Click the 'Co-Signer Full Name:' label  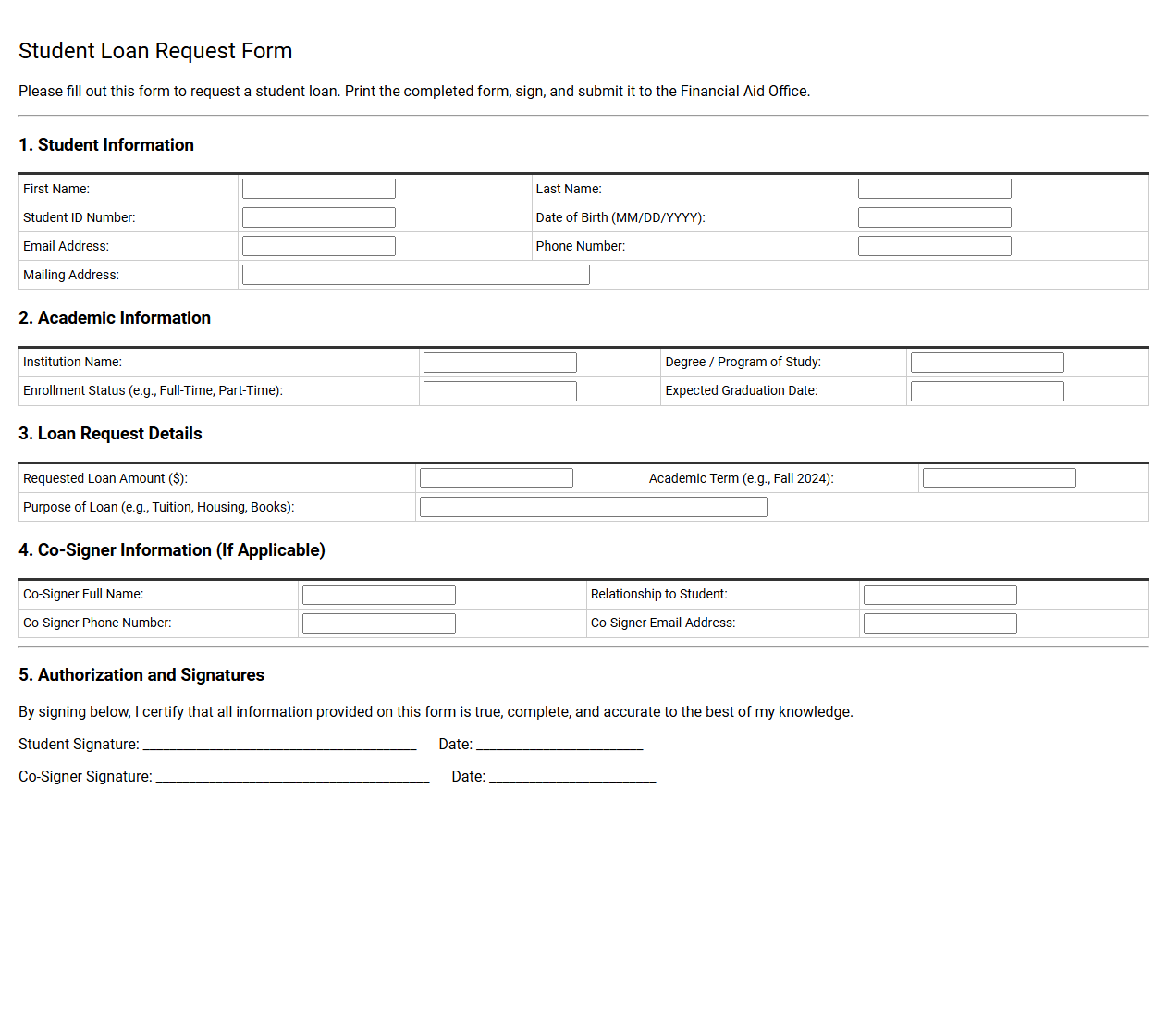(83, 594)
